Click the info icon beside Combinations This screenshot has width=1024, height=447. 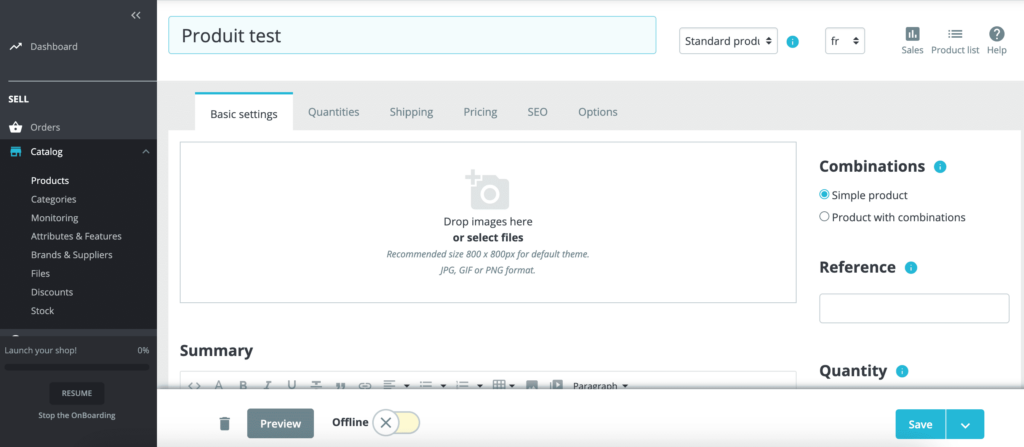940,167
